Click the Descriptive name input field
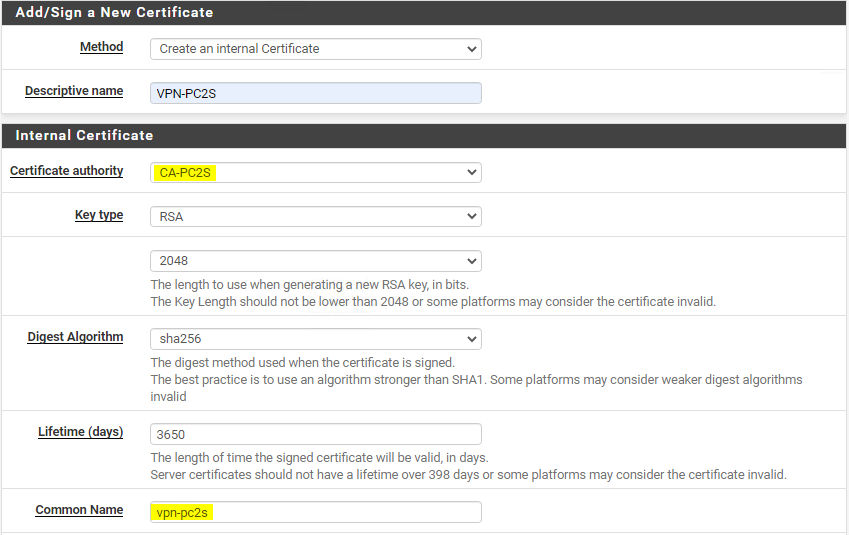 tap(316, 93)
